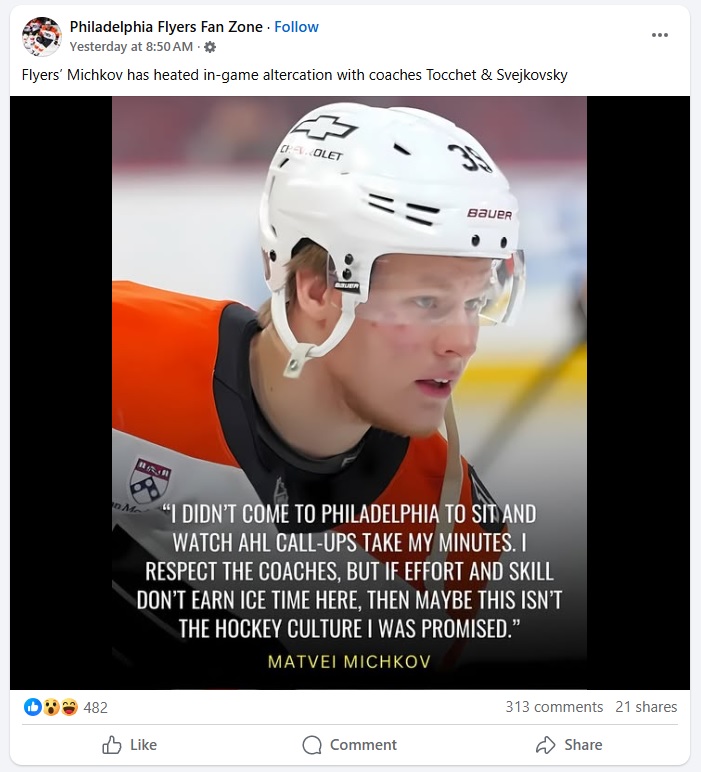The height and width of the screenshot is (772, 701).
Task: Click the laughing haha reaction emoji
Action: [69, 707]
